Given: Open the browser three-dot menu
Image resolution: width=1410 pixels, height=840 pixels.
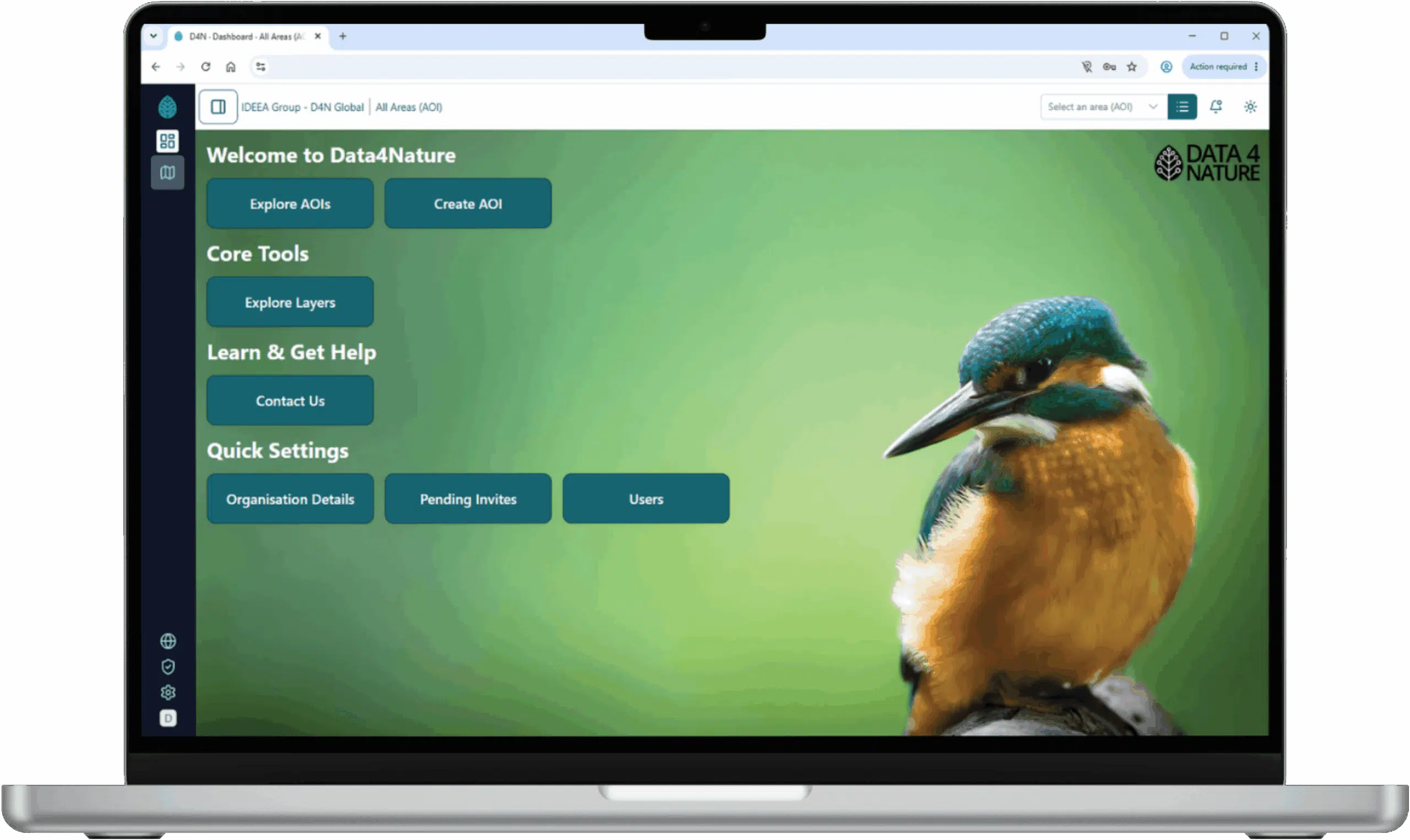Looking at the screenshot, I should pos(1256,67).
